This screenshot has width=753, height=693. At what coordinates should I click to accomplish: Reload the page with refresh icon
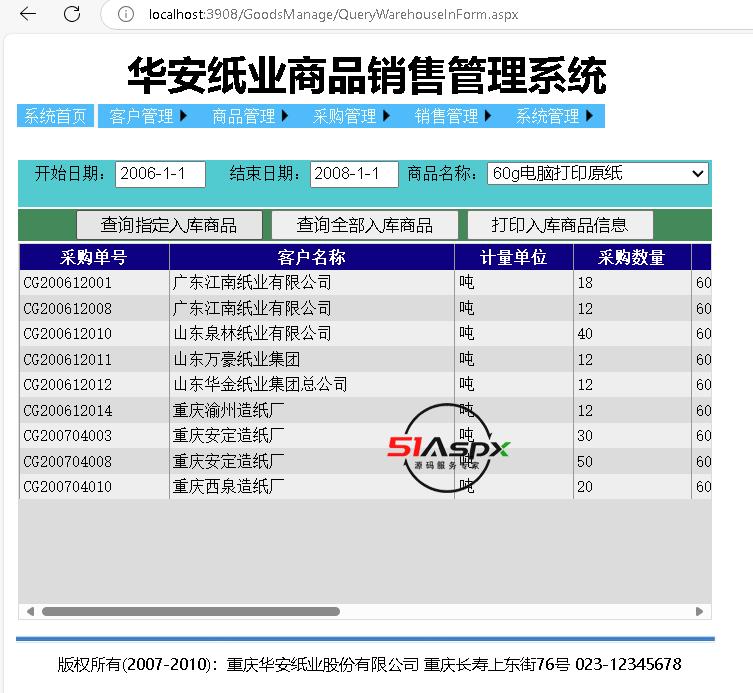tap(72, 14)
